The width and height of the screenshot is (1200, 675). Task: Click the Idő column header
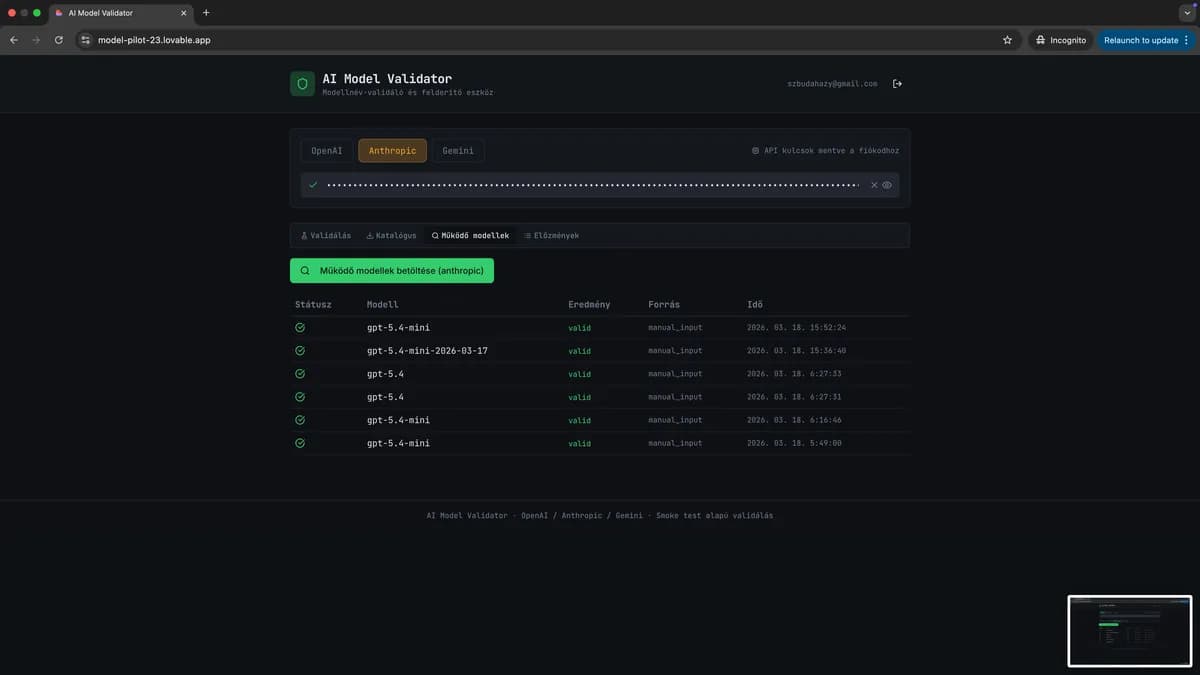754,304
